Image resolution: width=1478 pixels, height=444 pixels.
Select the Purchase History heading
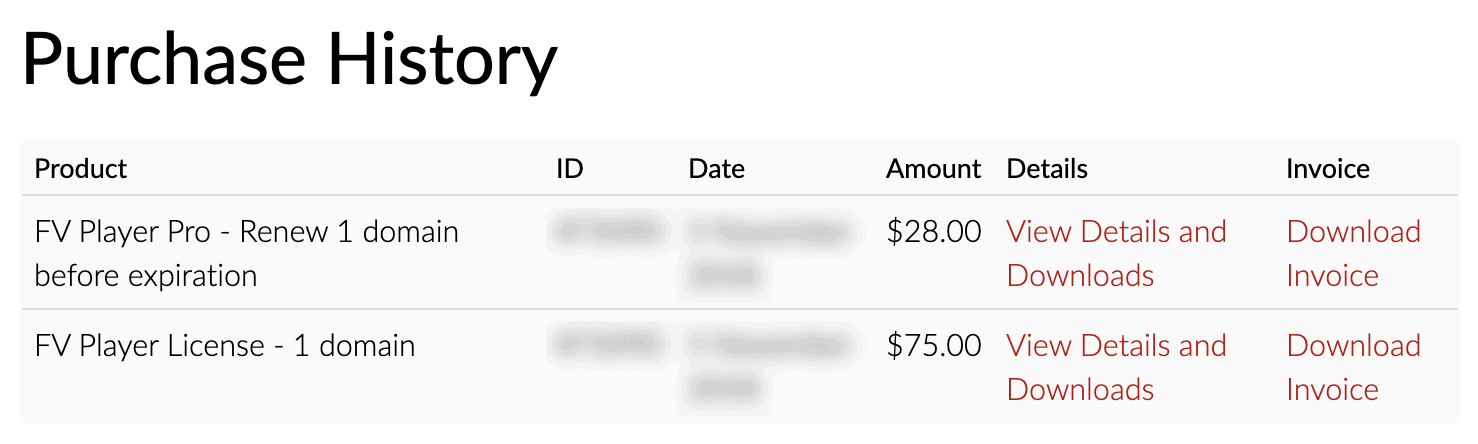(x=289, y=58)
